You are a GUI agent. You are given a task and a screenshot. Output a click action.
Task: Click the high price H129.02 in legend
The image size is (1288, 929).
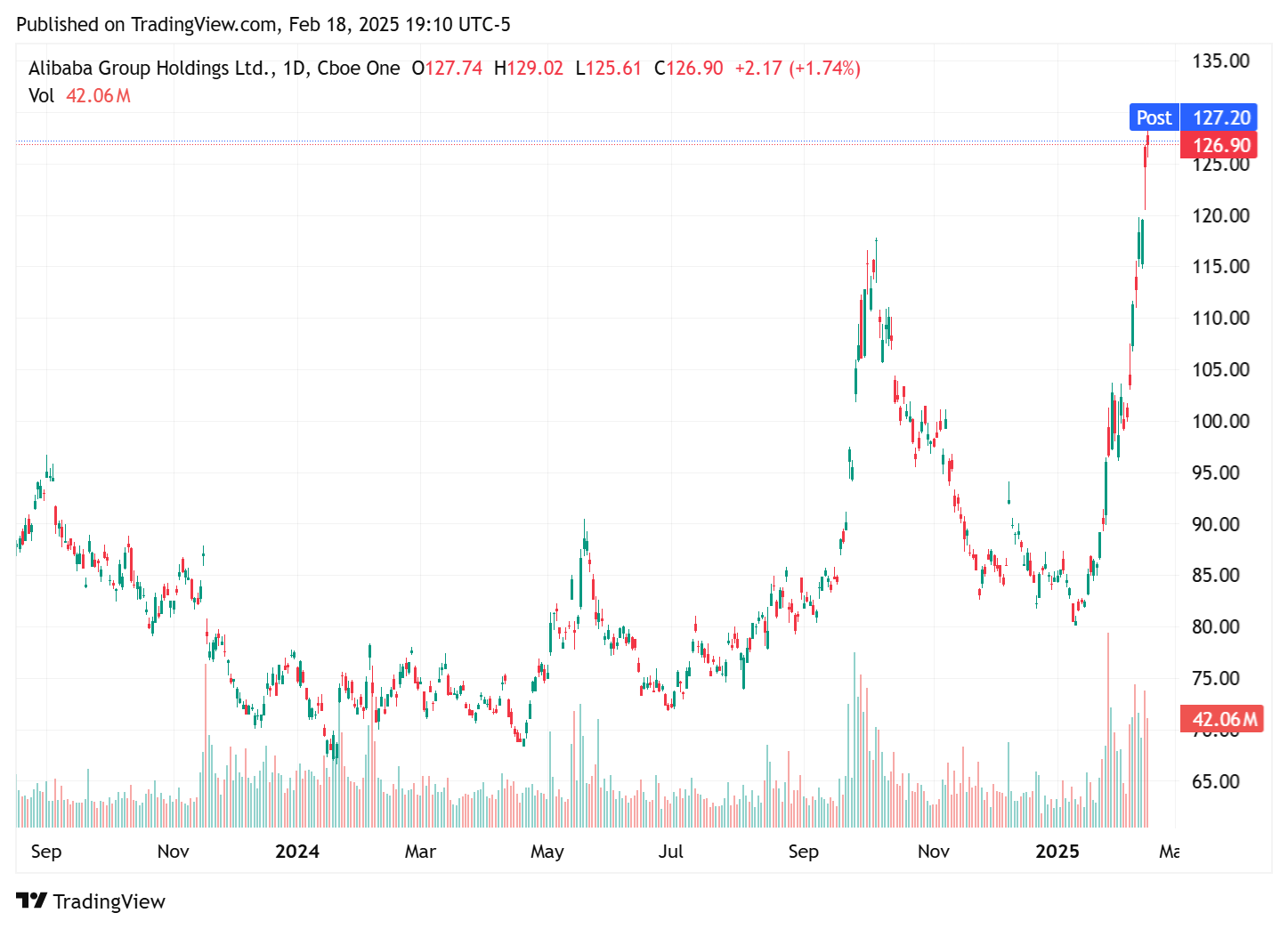click(530, 68)
